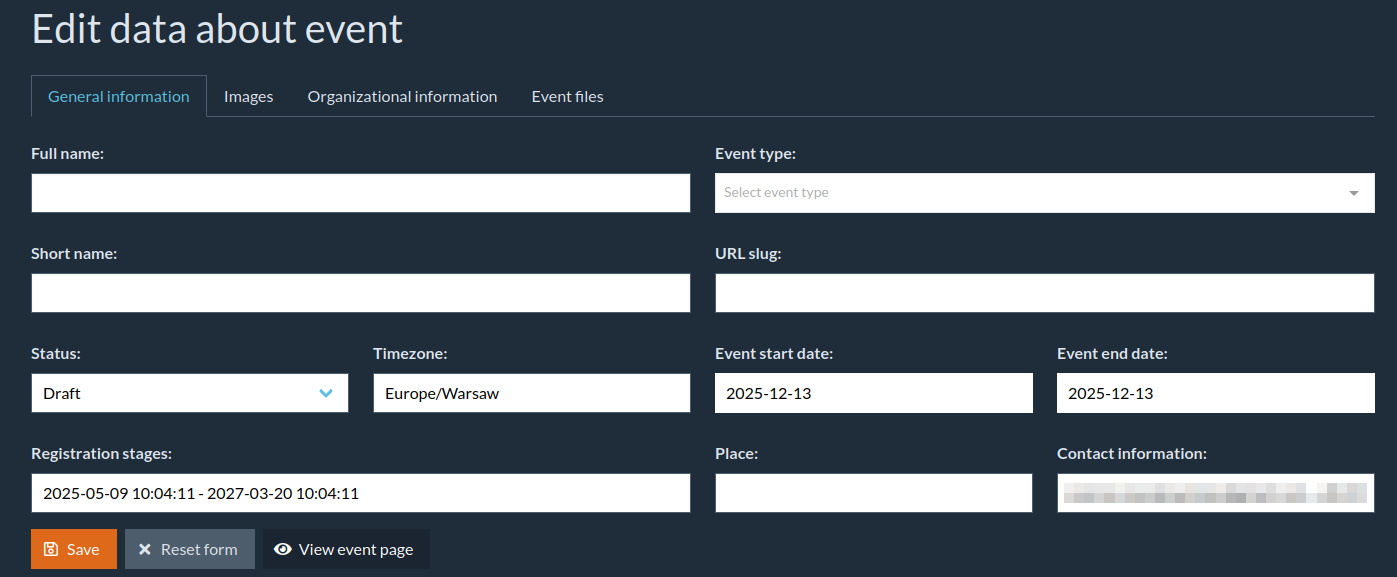Click the X icon on Reset form
This screenshot has height=577, width=1397.
tap(145, 549)
